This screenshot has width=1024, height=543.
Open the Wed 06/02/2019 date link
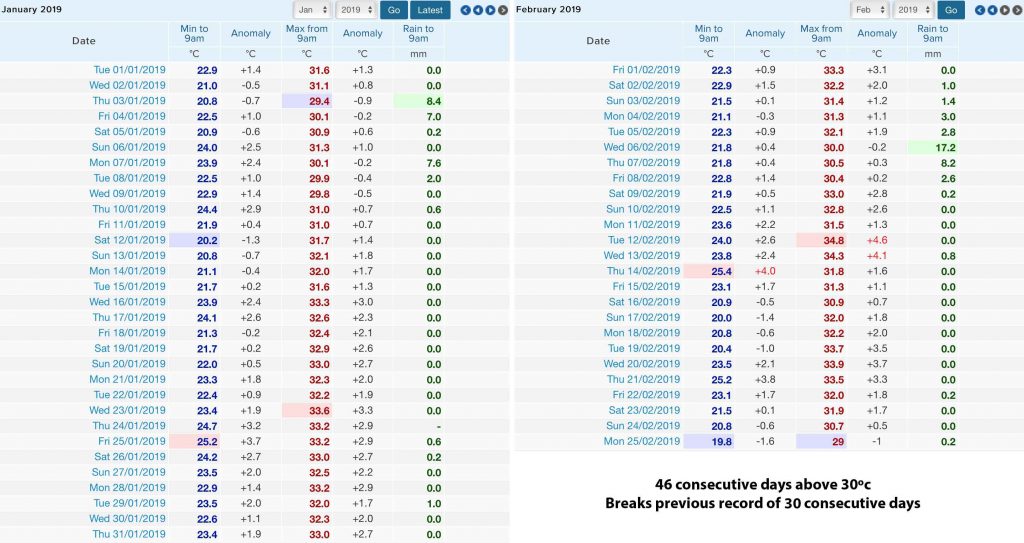click(641, 147)
